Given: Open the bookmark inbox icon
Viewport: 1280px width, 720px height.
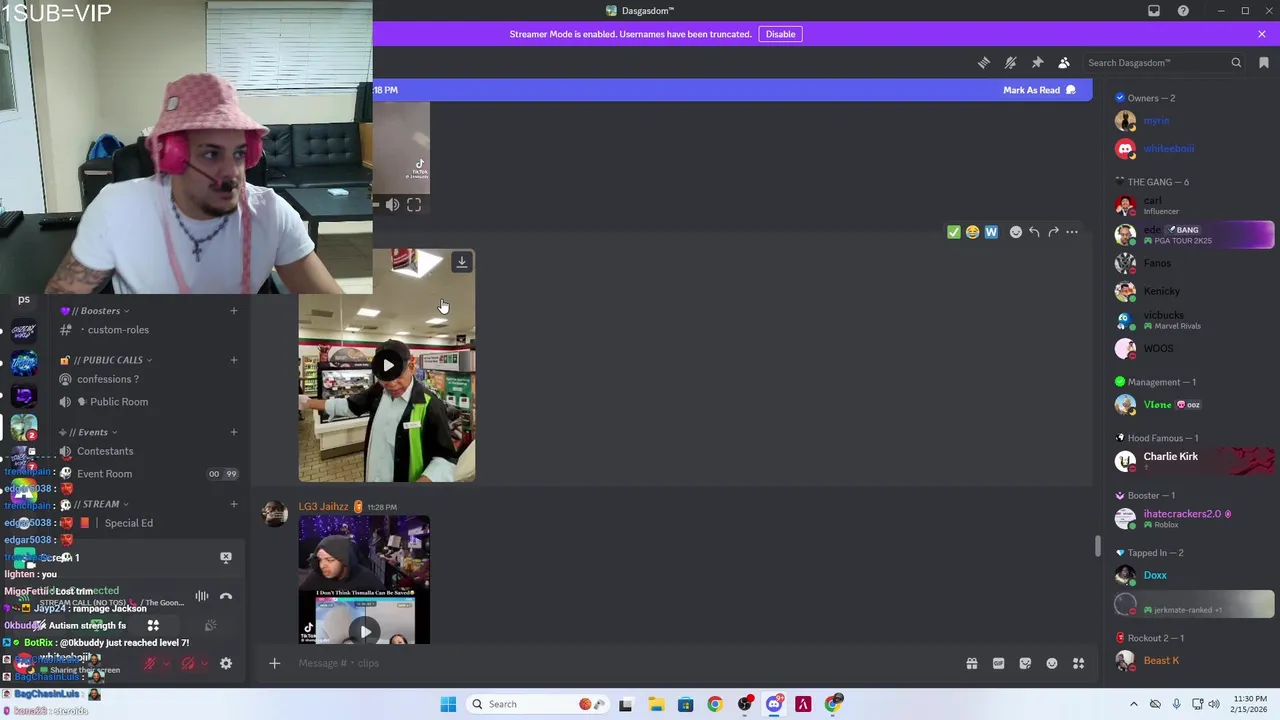Looking at the screenshot, I should pyautogui.click(x=1264, y=63).
